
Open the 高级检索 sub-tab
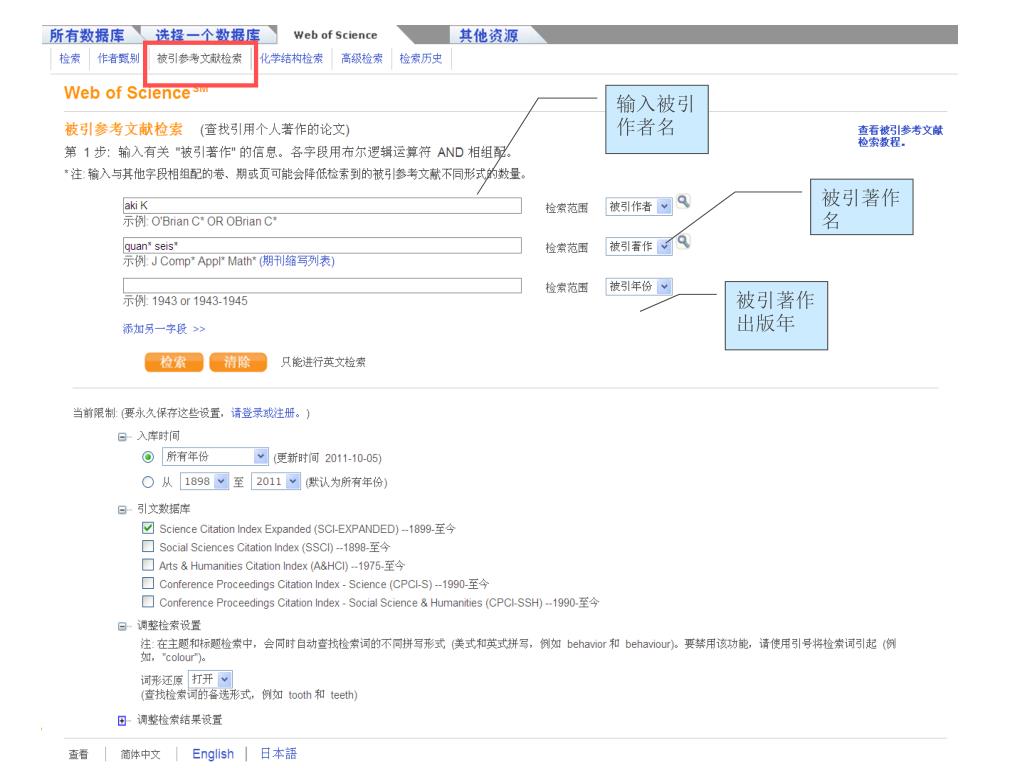pyautogui.click(x=362, y=59)
